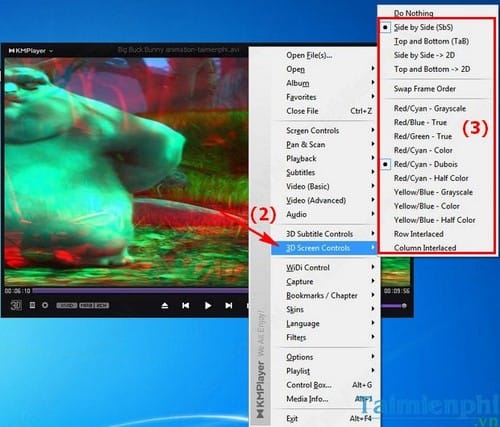Open the Capture submenu
This screenshot has width=500, height=427.
coord(324,282)
